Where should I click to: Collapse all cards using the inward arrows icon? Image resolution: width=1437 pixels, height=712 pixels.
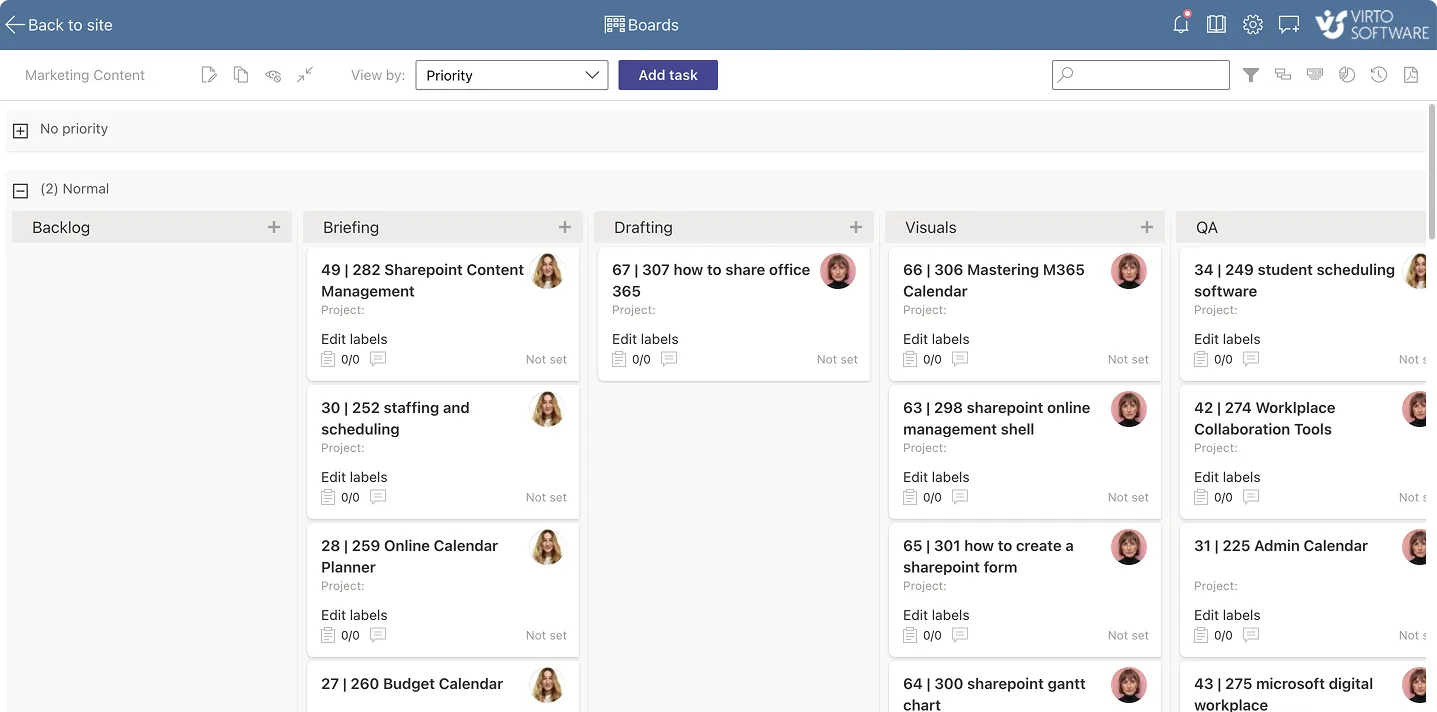[305, 74]
